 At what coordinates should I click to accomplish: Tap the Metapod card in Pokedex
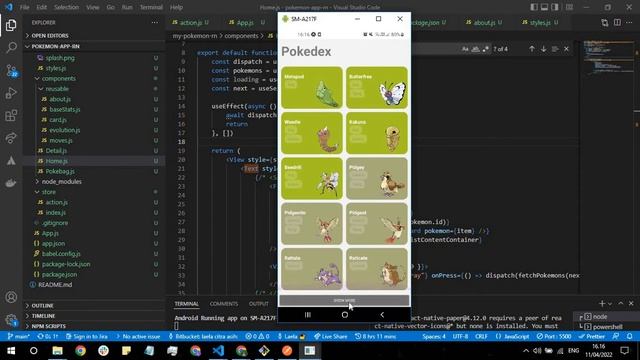312,88
